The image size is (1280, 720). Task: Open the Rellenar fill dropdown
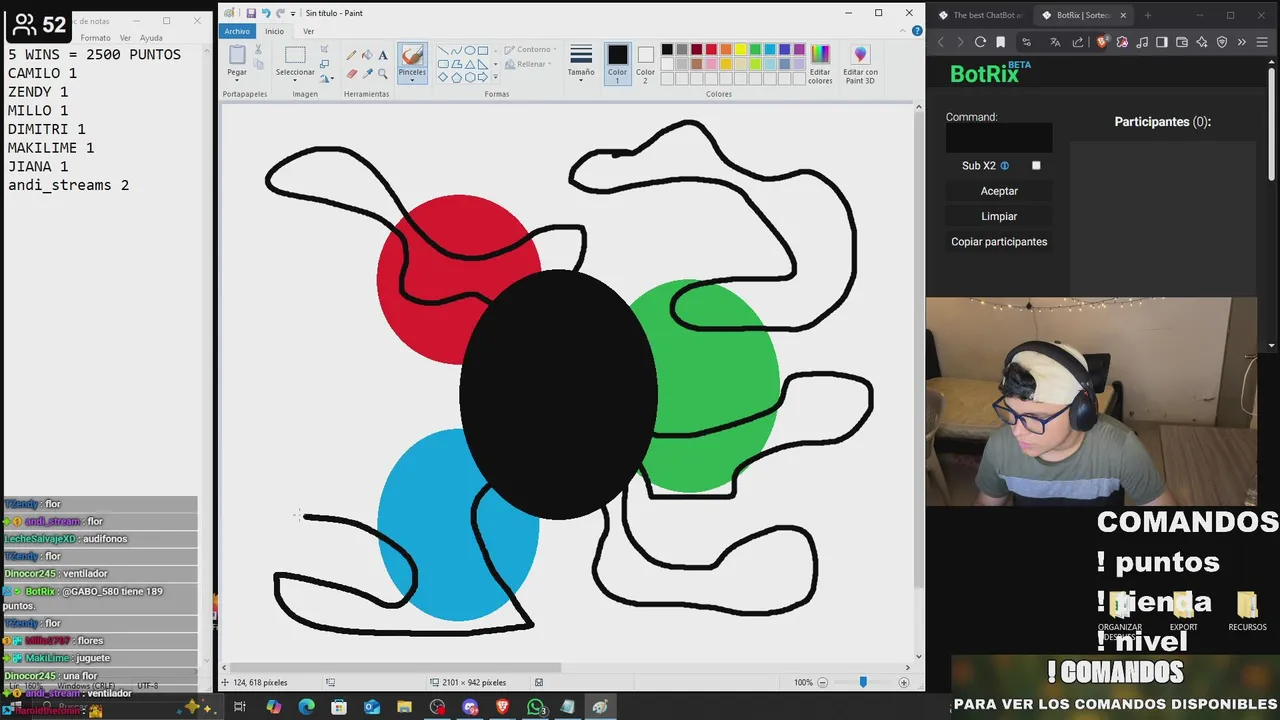(x=528, y=64)
